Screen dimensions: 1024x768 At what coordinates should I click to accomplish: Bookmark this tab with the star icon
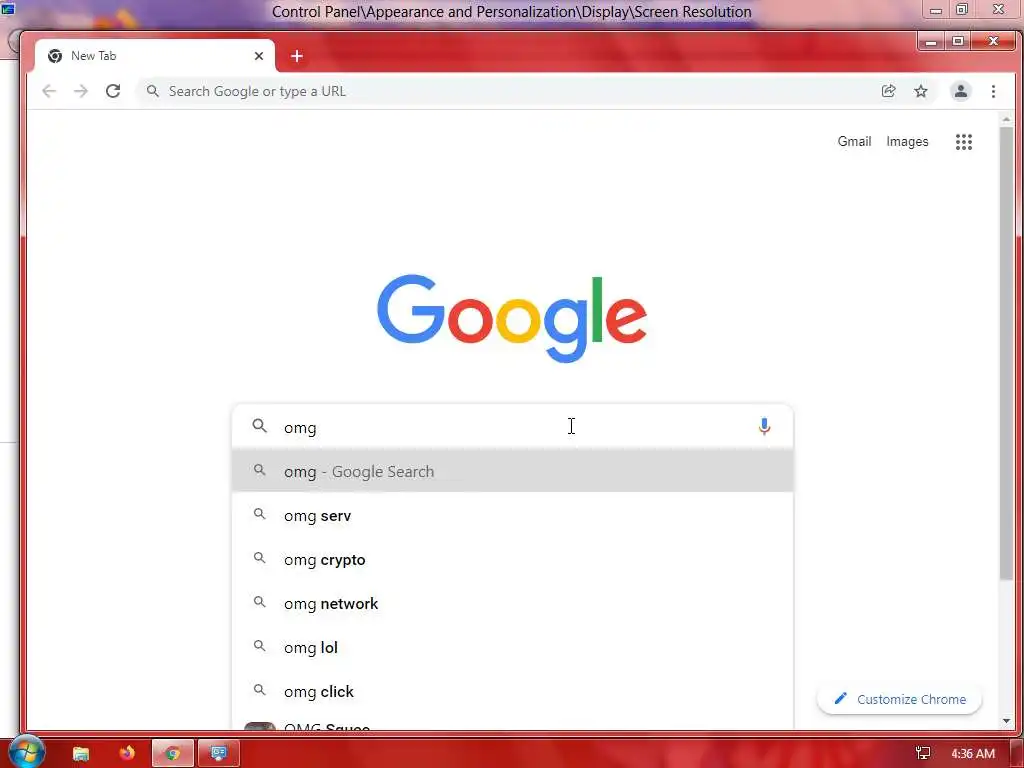pyautogui.click(x=921, y=91)
